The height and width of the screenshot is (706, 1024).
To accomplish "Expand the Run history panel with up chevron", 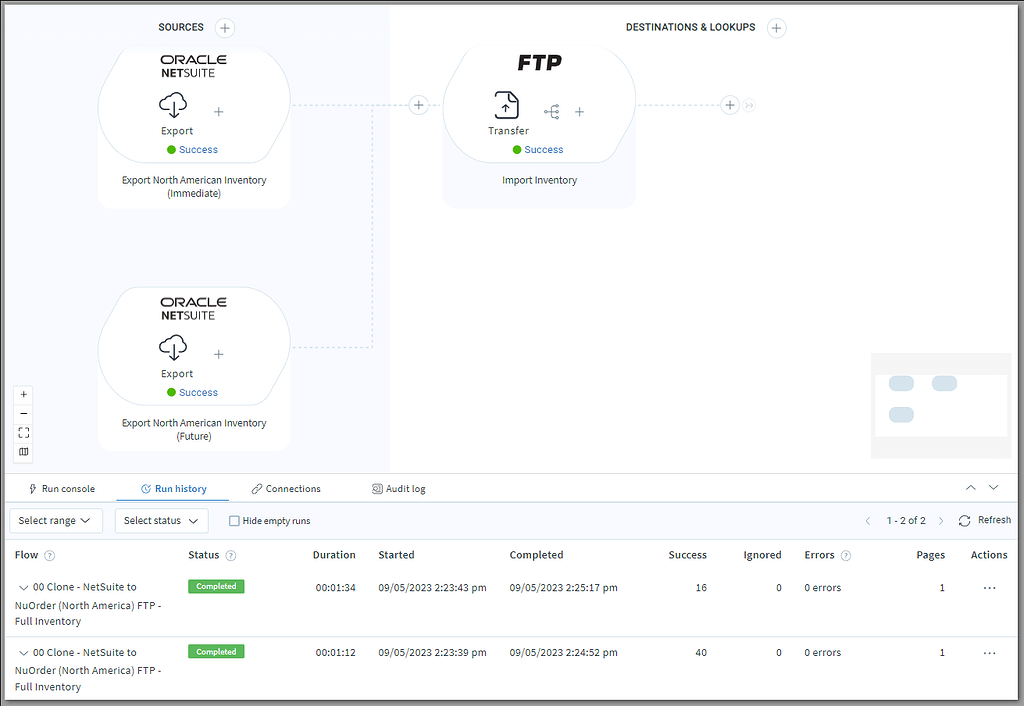I will tap(970, 488).
